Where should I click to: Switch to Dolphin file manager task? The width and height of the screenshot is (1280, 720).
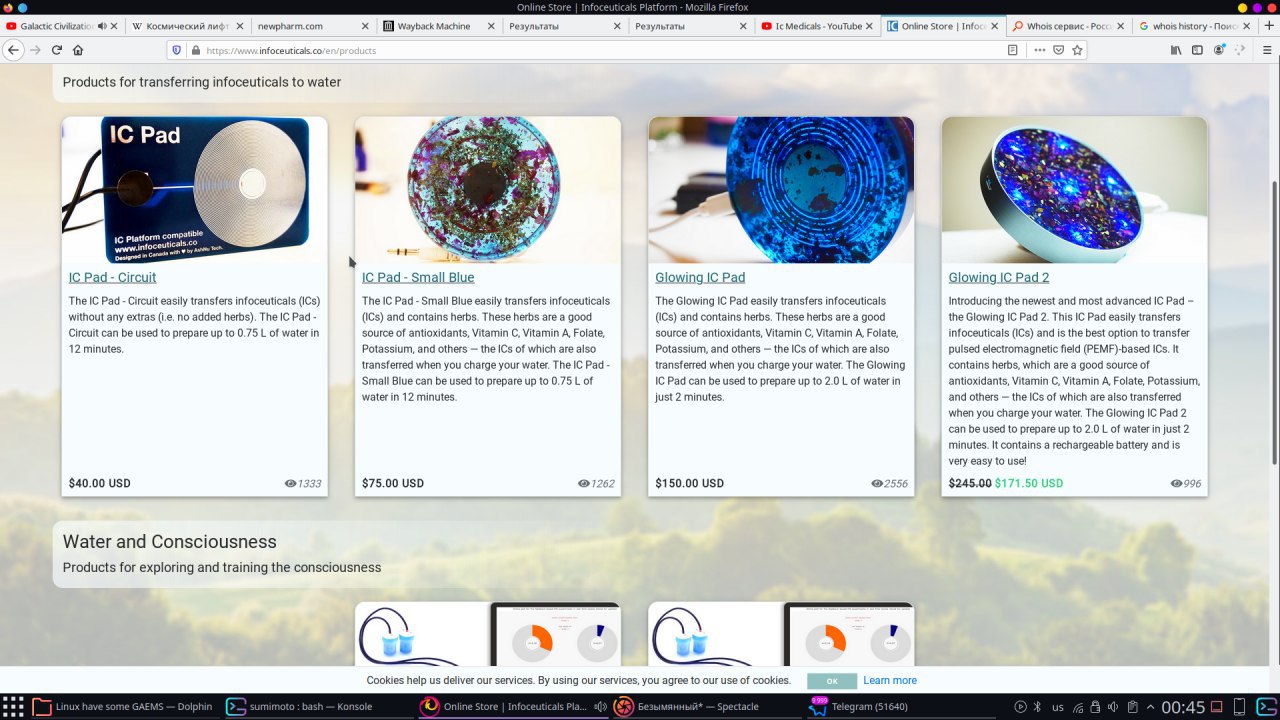[124, 706]
